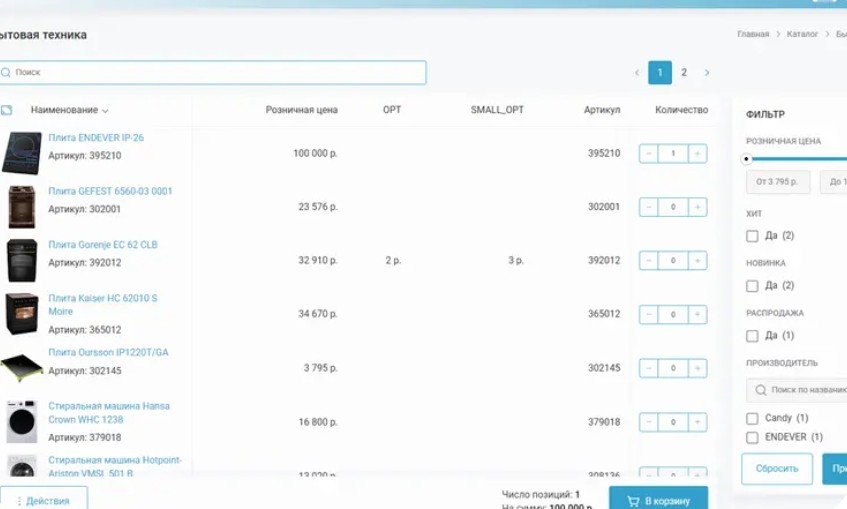The width and height of the screenshot is (847, 509).
Task: Open page 2 in pagination
Action: click(x=684, y=72)
